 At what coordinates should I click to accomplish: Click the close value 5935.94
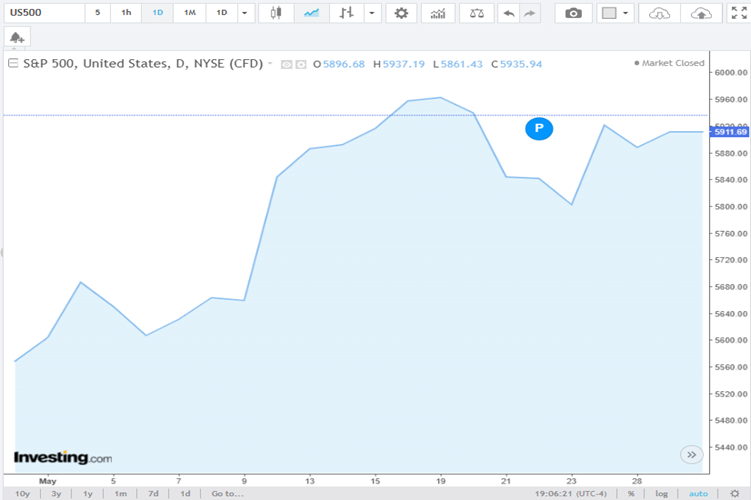point(521,64)
